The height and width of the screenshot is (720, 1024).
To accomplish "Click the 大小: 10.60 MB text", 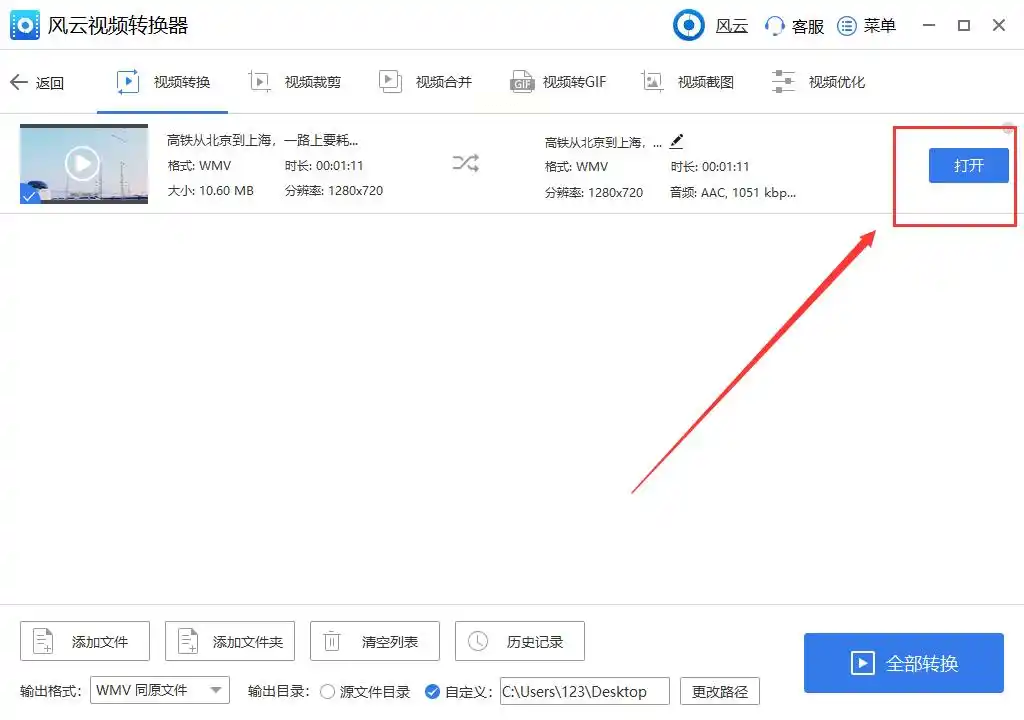I will [210, 191].
